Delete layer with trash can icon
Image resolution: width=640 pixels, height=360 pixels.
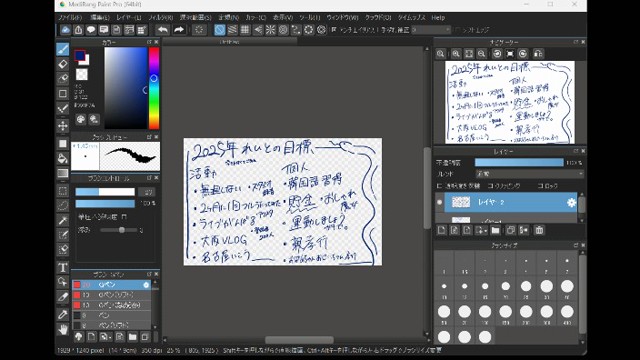pos(539,230)
